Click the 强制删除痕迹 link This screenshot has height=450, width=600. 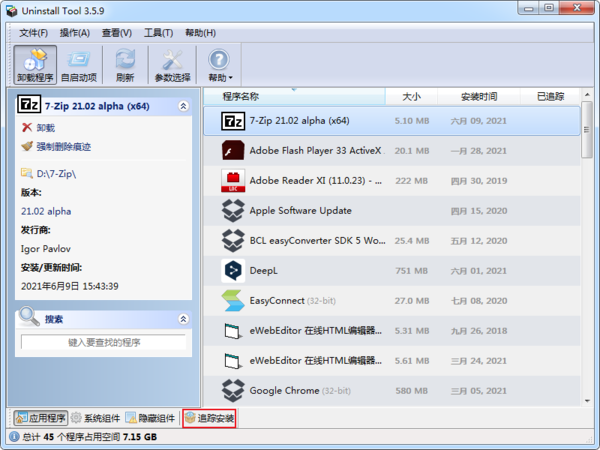tap(64, 147)
